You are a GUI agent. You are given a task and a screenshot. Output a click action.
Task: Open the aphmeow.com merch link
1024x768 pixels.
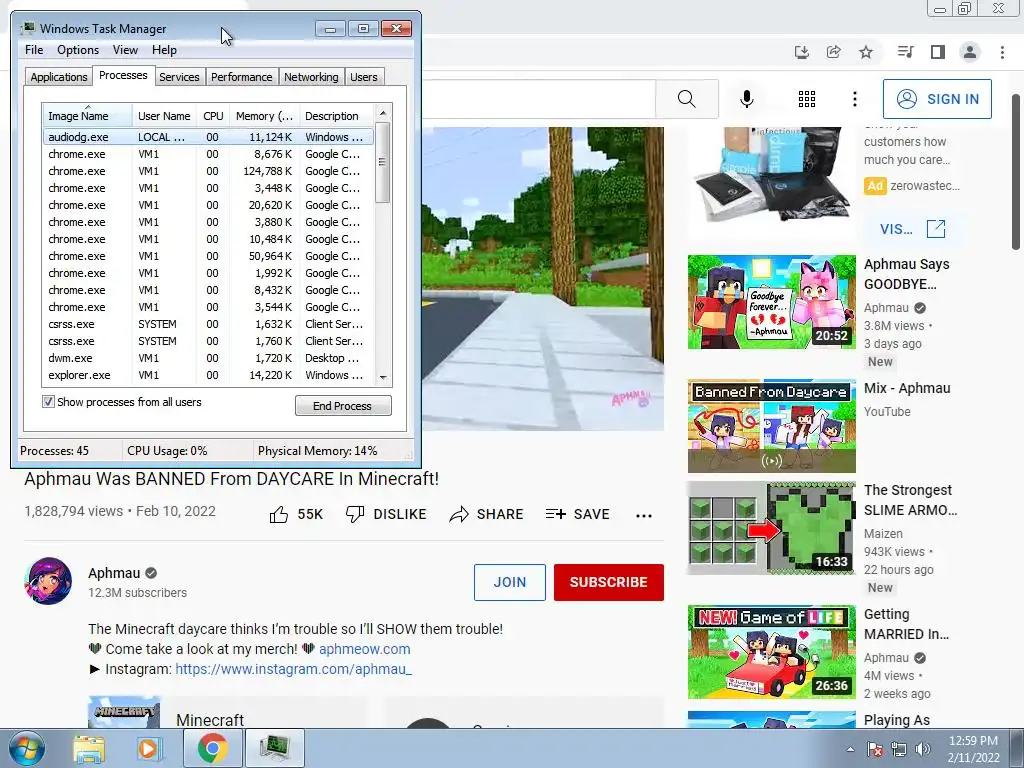tap(364, 649)
